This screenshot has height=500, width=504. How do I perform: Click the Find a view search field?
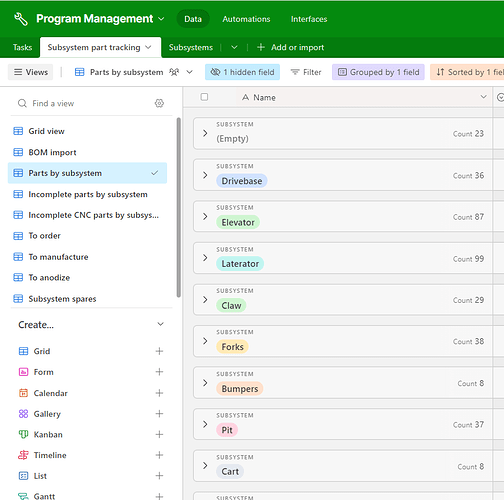87,103
